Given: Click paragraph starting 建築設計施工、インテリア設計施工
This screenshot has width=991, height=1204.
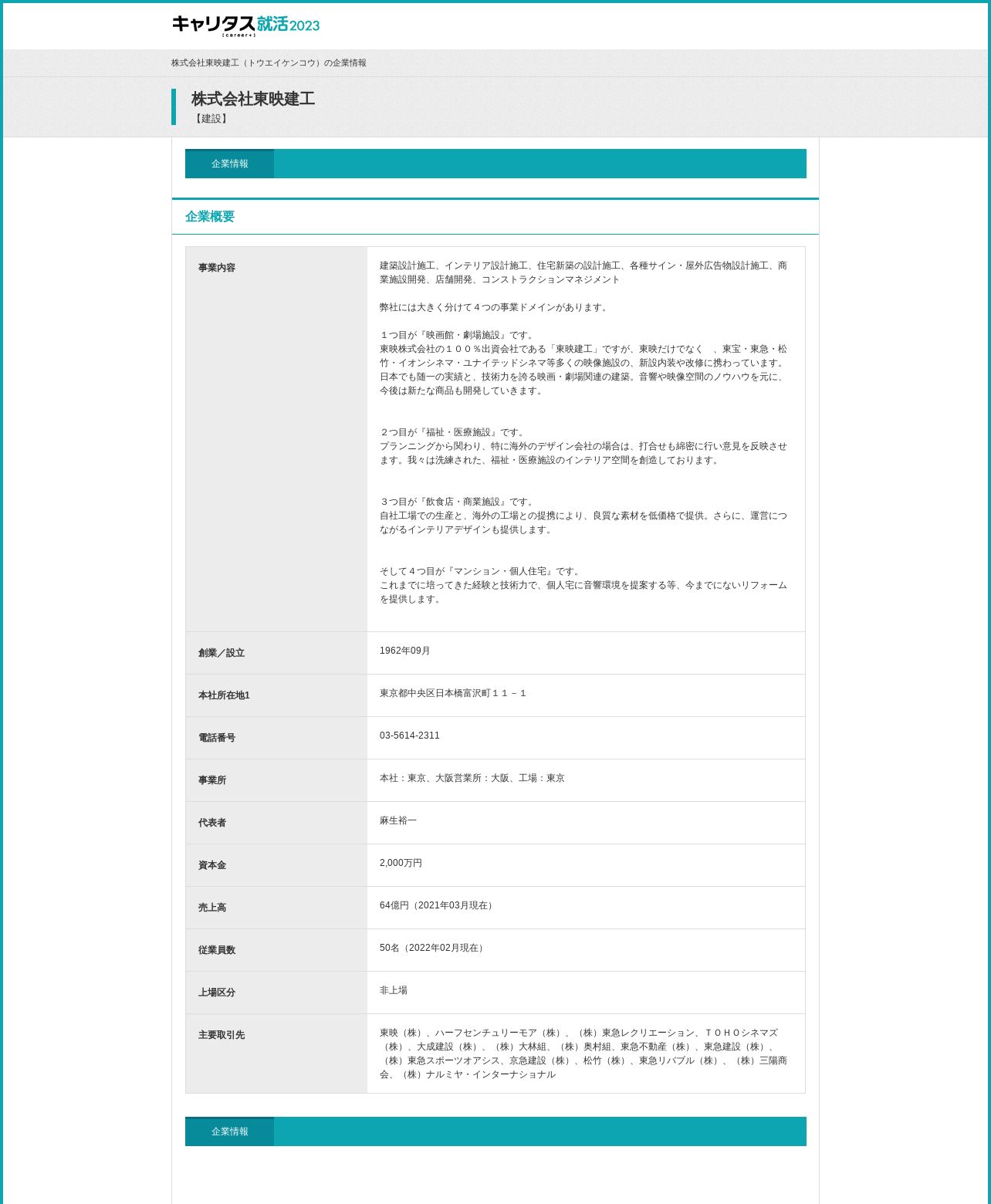Looking at the screenshot, I should coord(583,272).
